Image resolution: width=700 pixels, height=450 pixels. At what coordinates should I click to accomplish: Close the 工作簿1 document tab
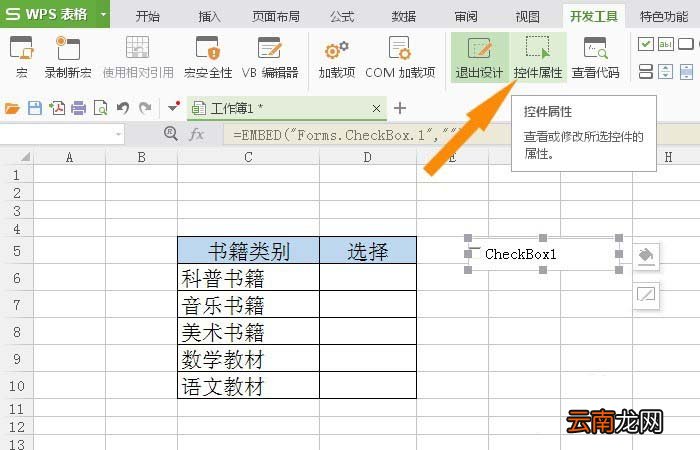[x=376, y=108]
